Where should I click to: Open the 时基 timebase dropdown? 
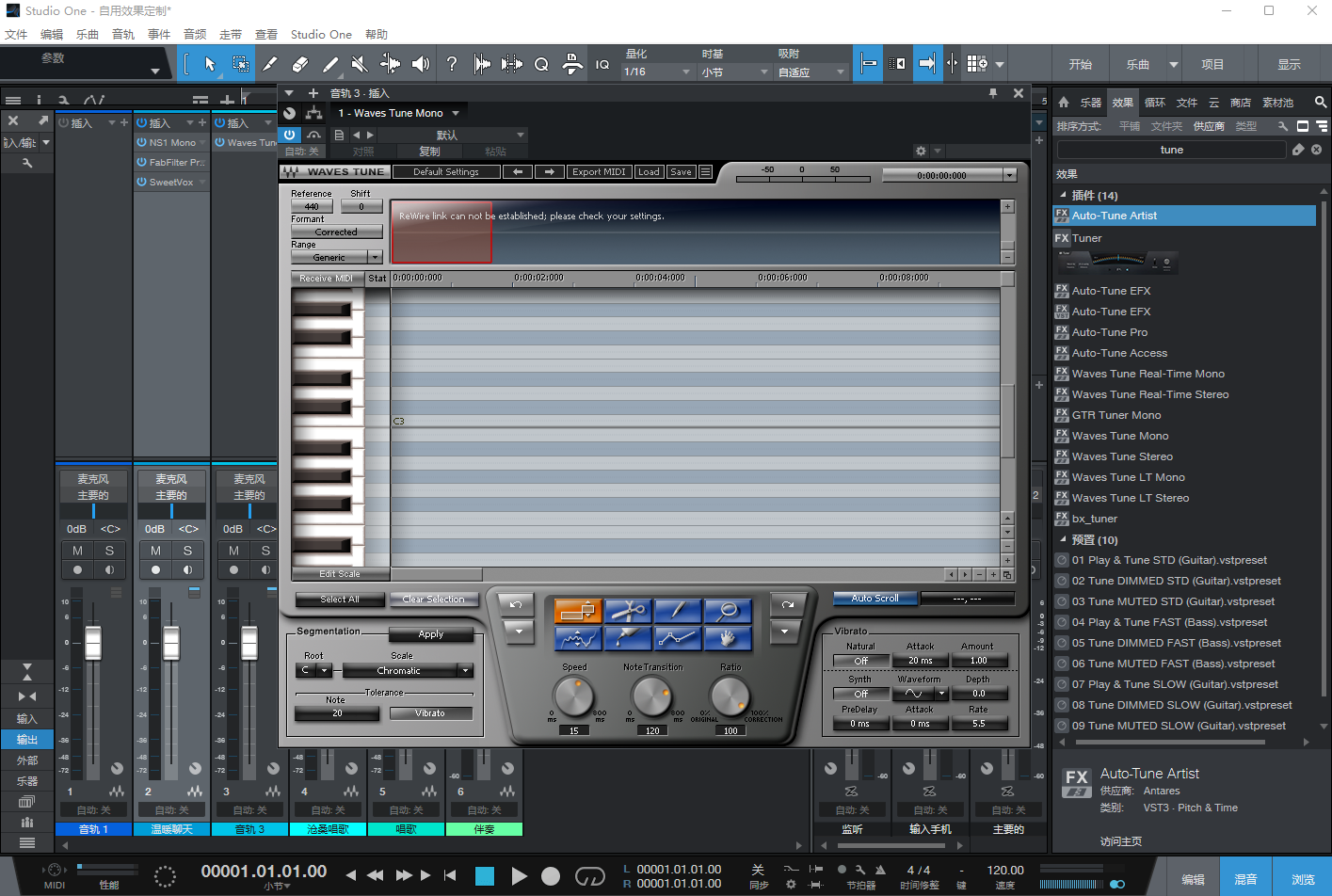[x=735, y=72]
